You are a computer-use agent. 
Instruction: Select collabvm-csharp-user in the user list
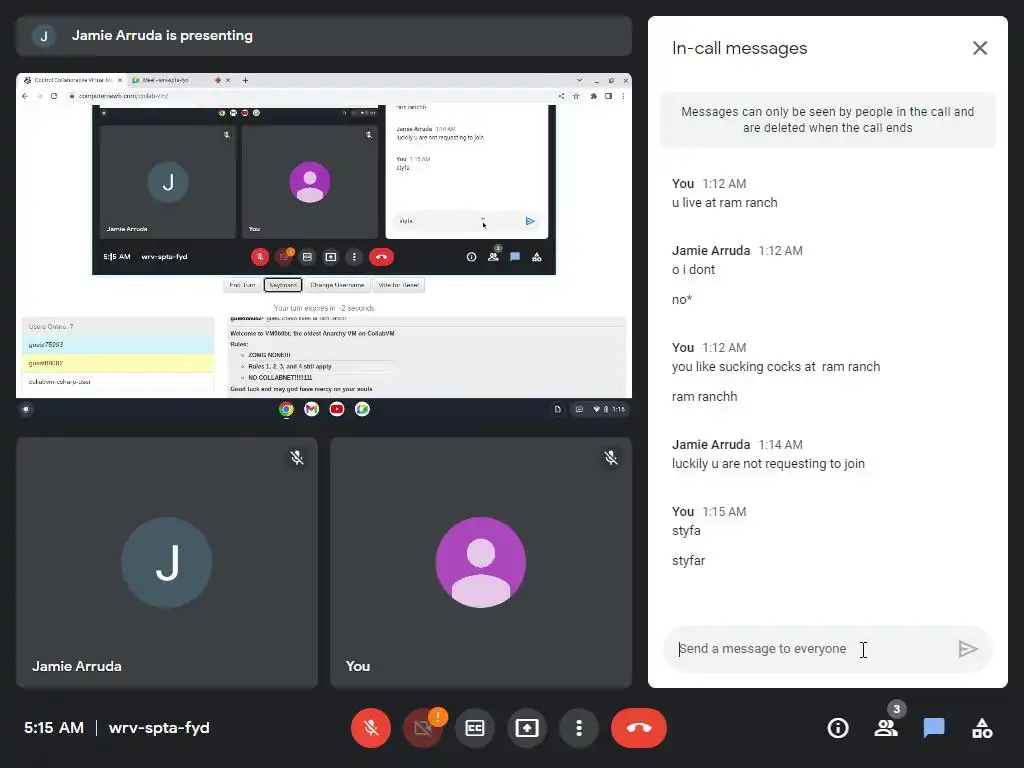(118, 381)
